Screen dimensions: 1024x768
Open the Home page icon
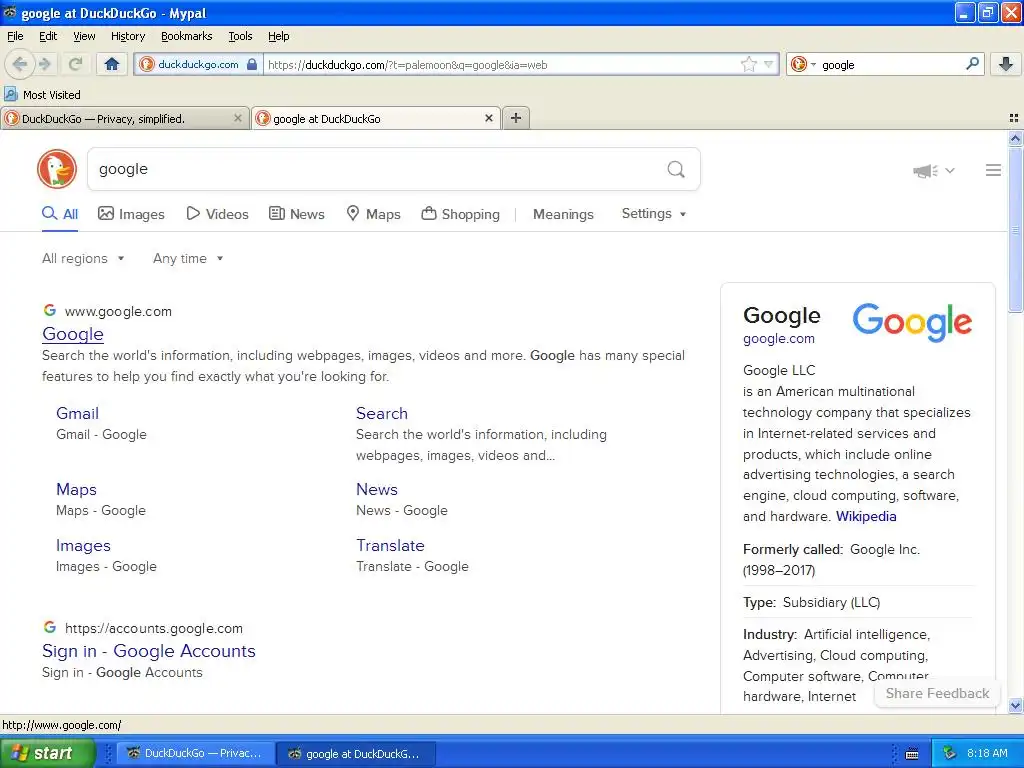(x=112, y=64)
